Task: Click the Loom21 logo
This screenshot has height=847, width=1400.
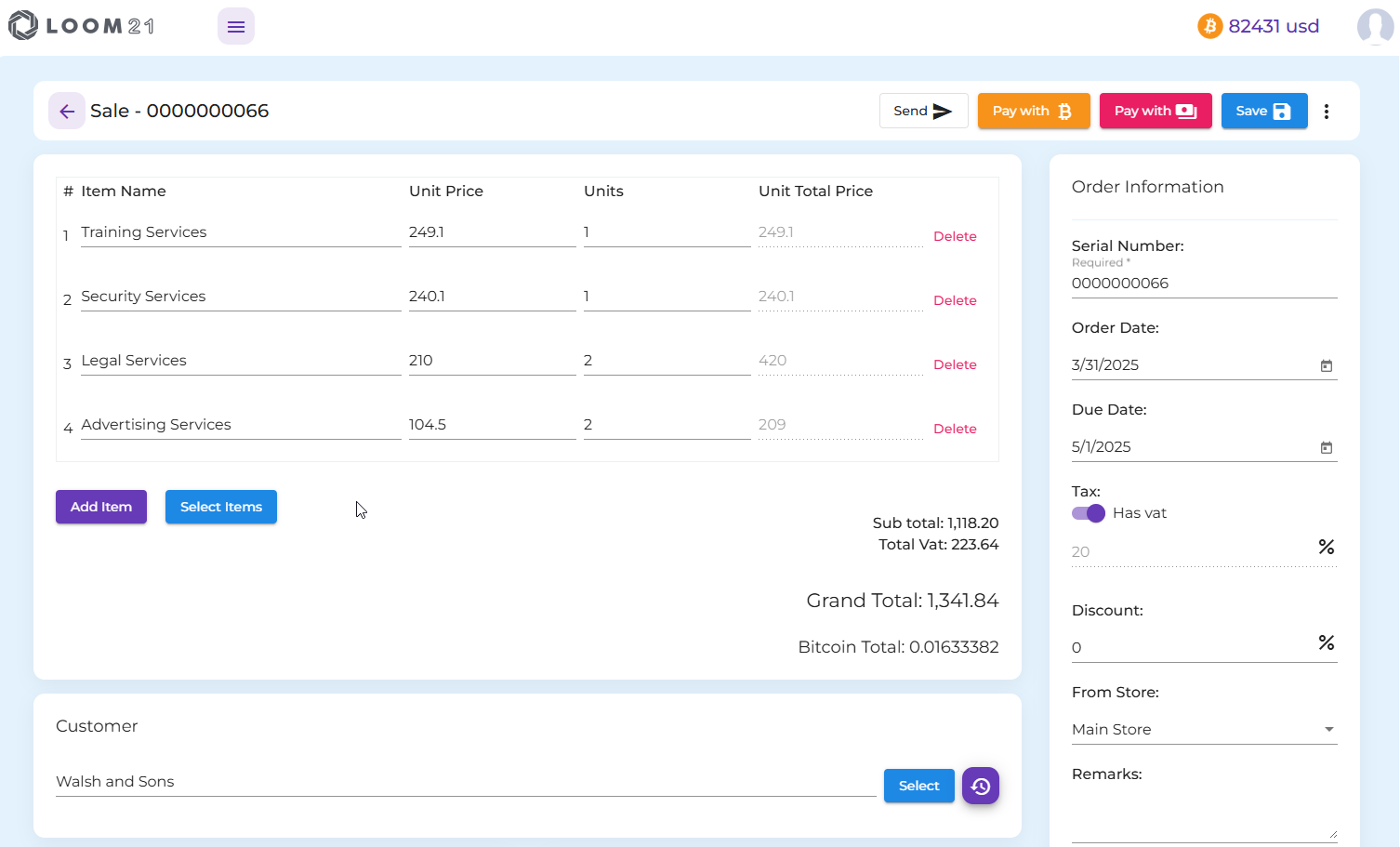Action: pyautogui.click(x=82, y=26)
